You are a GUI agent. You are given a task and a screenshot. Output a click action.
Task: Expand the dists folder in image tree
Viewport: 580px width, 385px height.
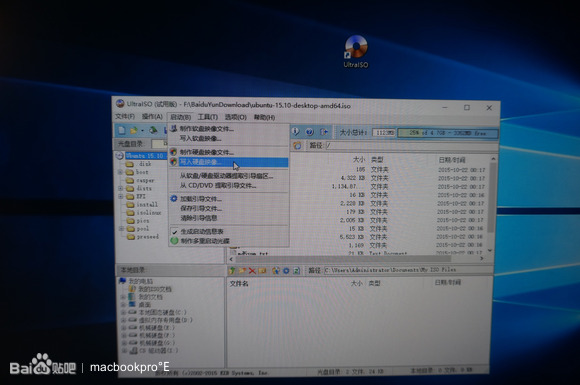tap(121, 188)
